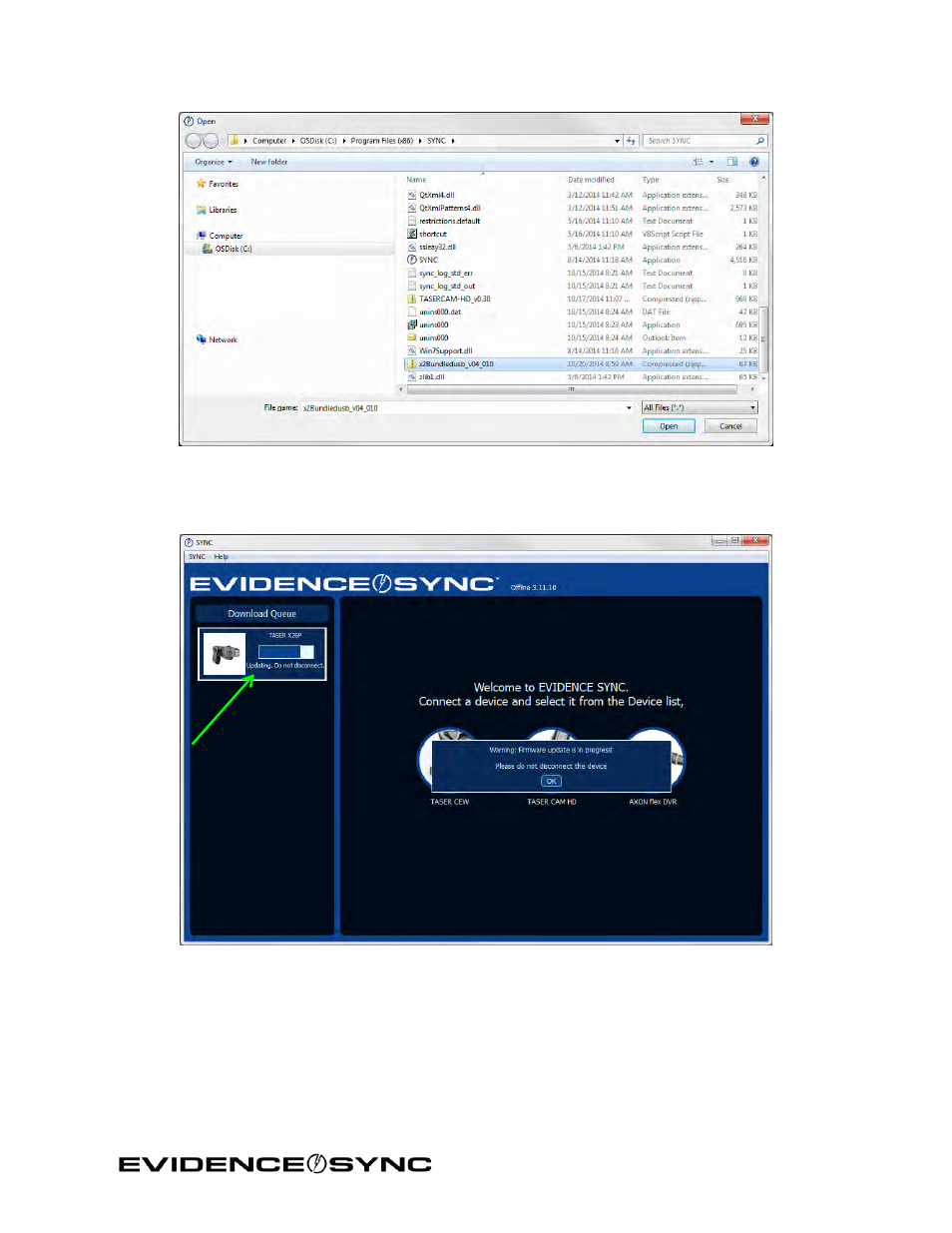This screenshot has width=952, height=1233.
Task: Click the search magnifier icon in Search SYNC
Action: tap(759, 141)
